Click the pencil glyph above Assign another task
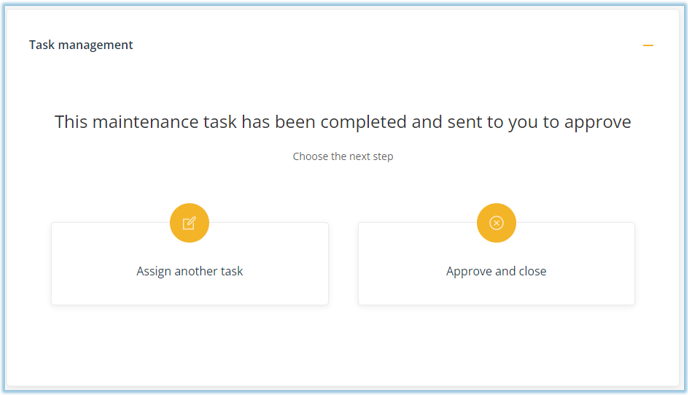 [189, 223]
